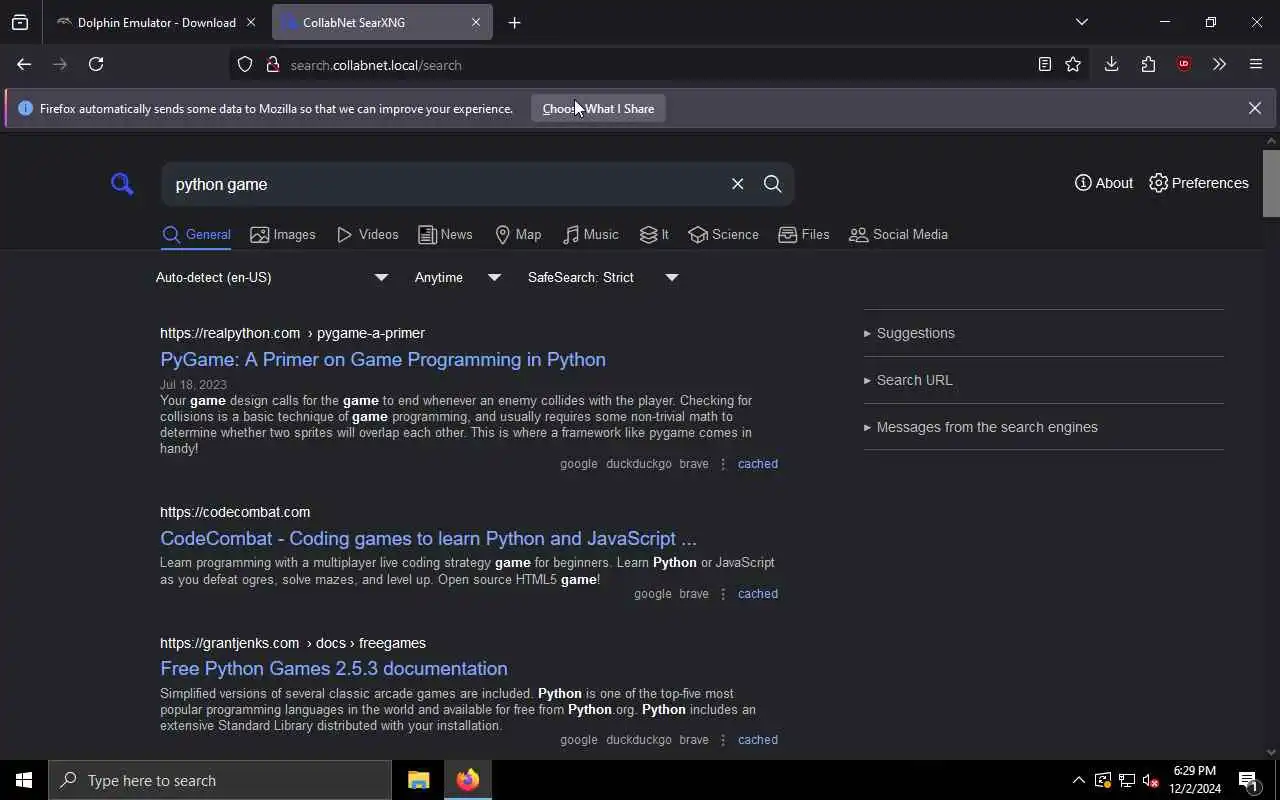This screenshot has width=1280, height=800.
Task: Open File Explorer from taskbar
Action: 418,780
